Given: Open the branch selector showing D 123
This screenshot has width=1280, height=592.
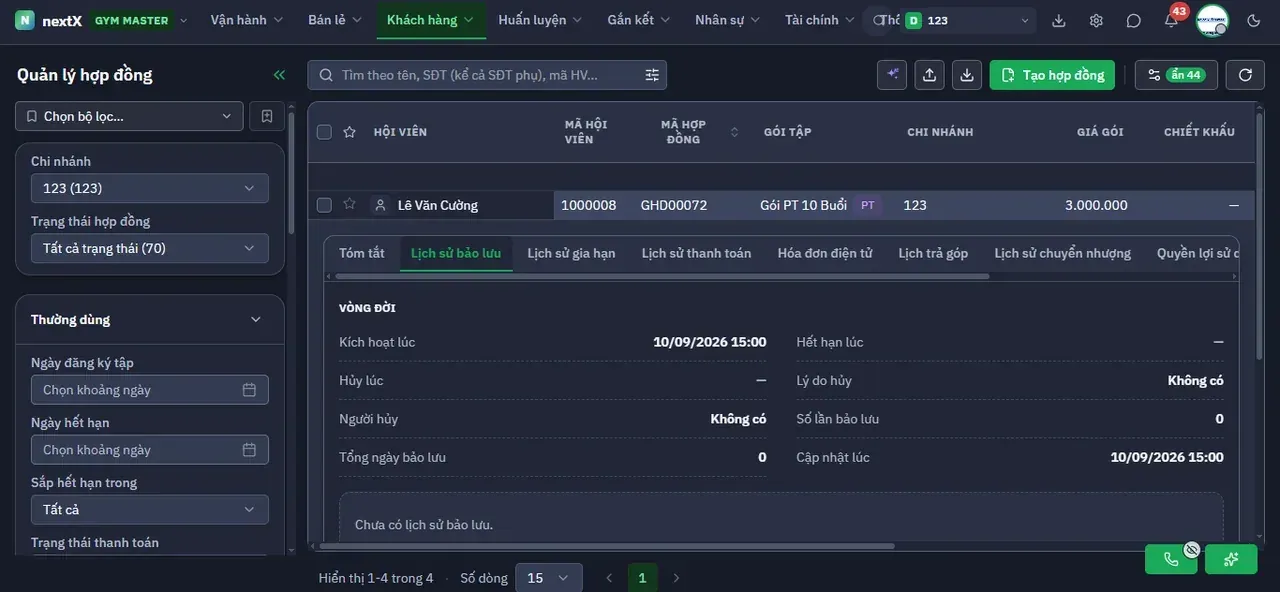Looking at the screenshot, I should click(968, 20).
